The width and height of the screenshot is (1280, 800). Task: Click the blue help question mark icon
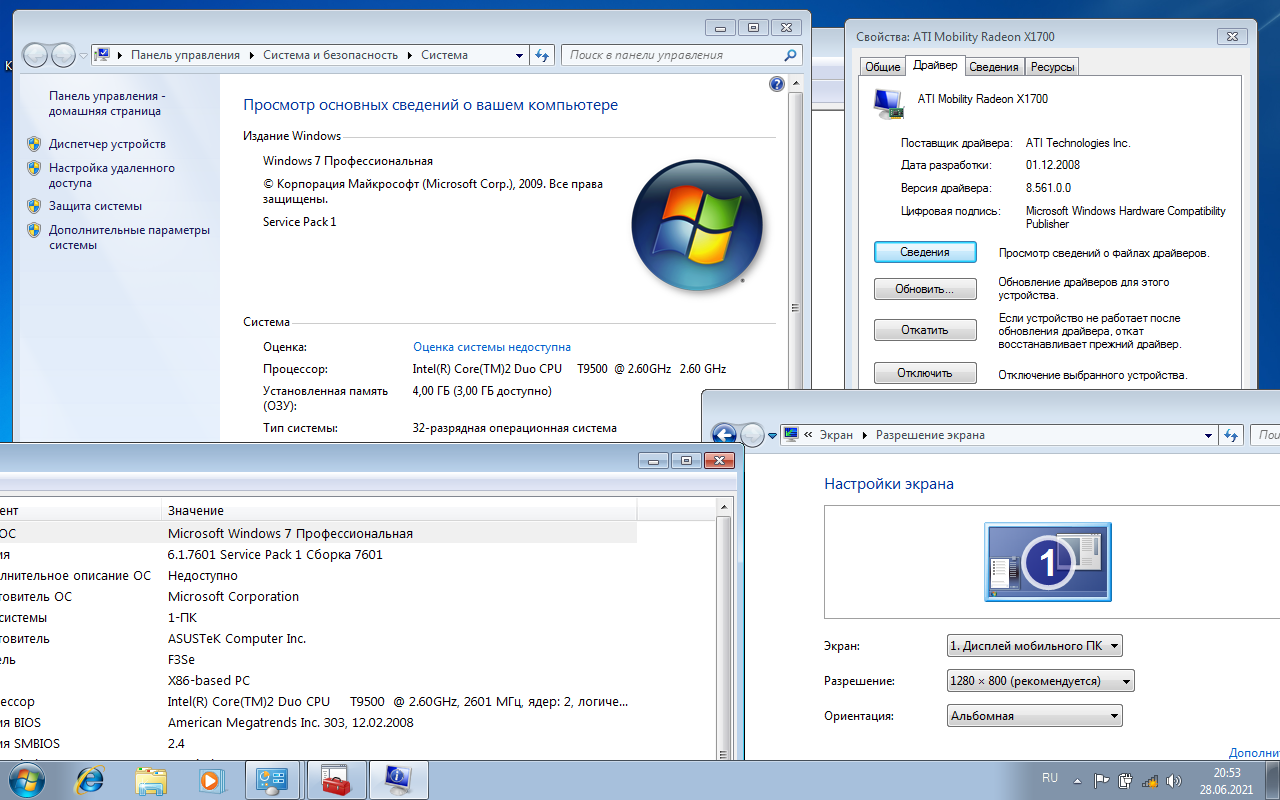777,85
